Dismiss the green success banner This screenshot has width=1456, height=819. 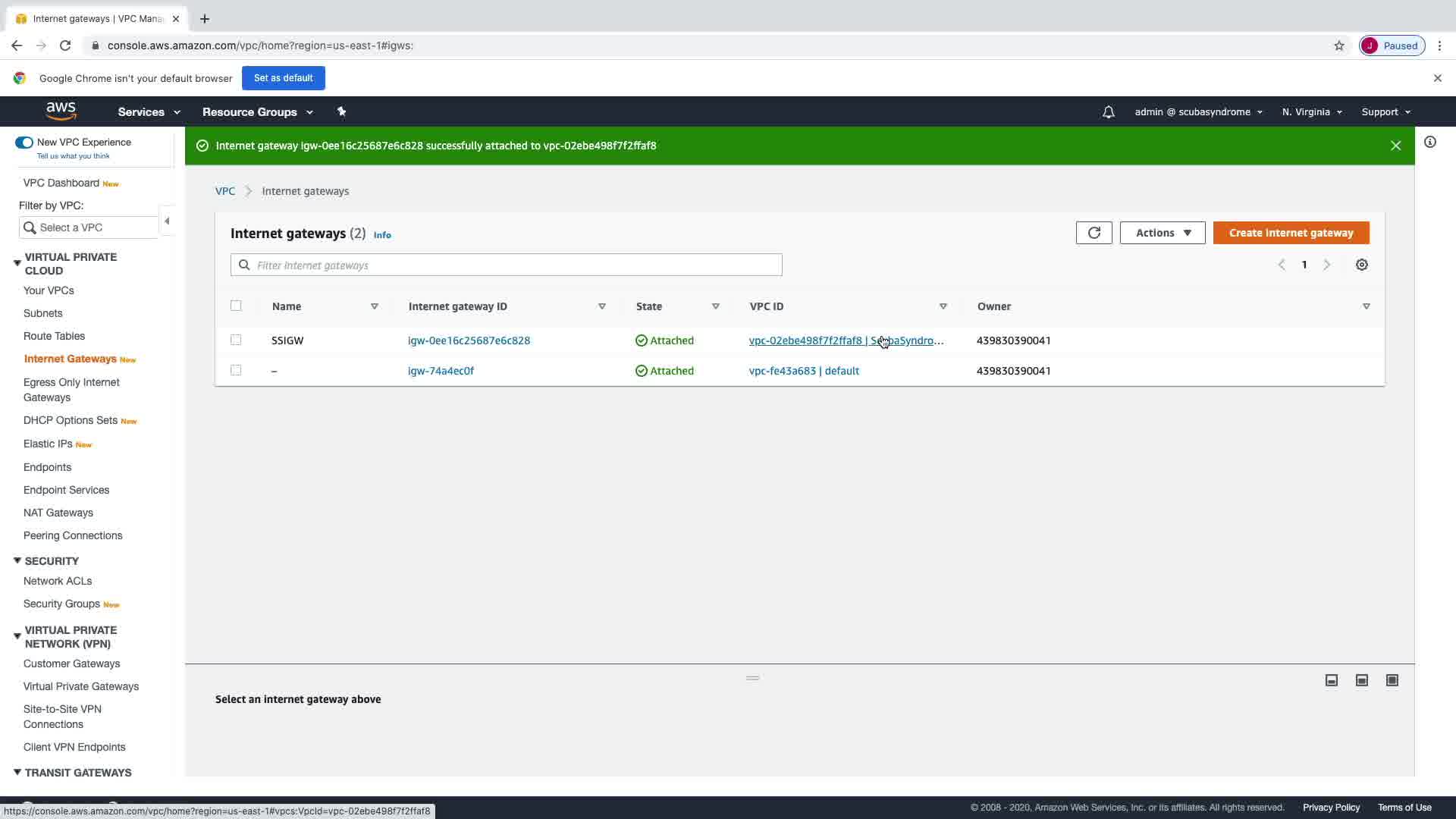pos(1395,146)
